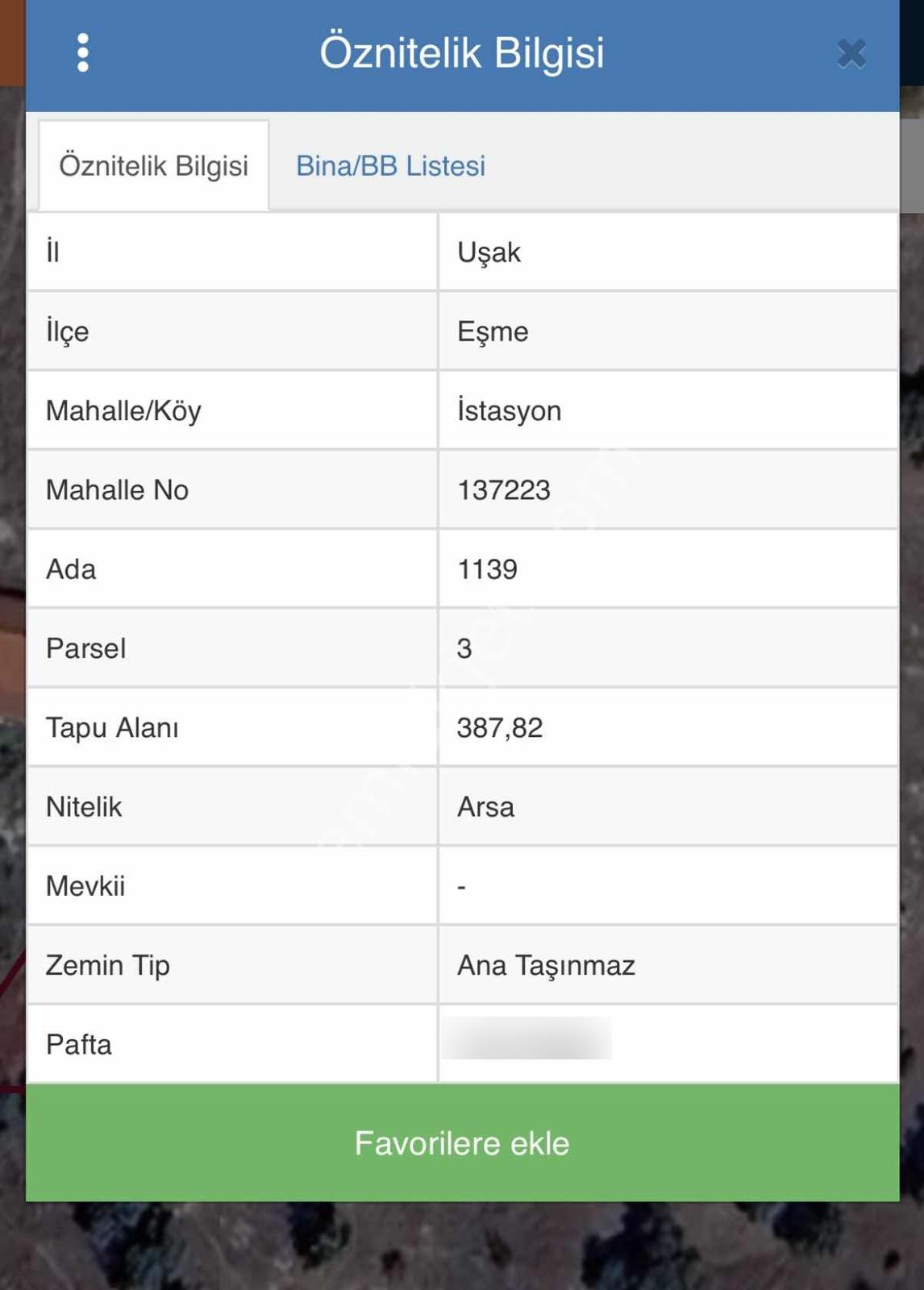This screenshot has height=1290, width=924.
Task: Click the Uşak province value
Action: tap(489, 252)
